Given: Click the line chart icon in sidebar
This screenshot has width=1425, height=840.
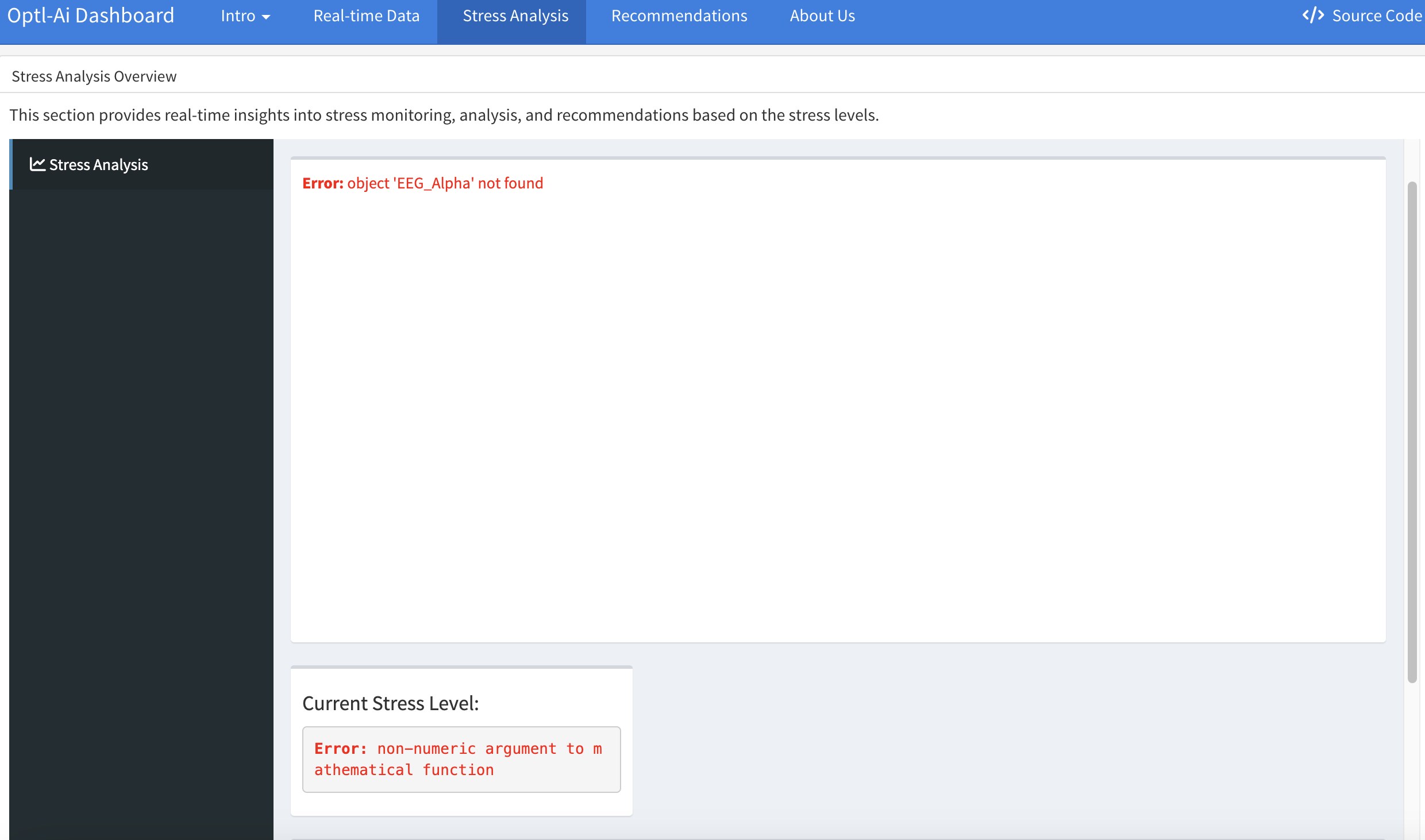Looking at the screenshot, I should (x=37, y=164).
